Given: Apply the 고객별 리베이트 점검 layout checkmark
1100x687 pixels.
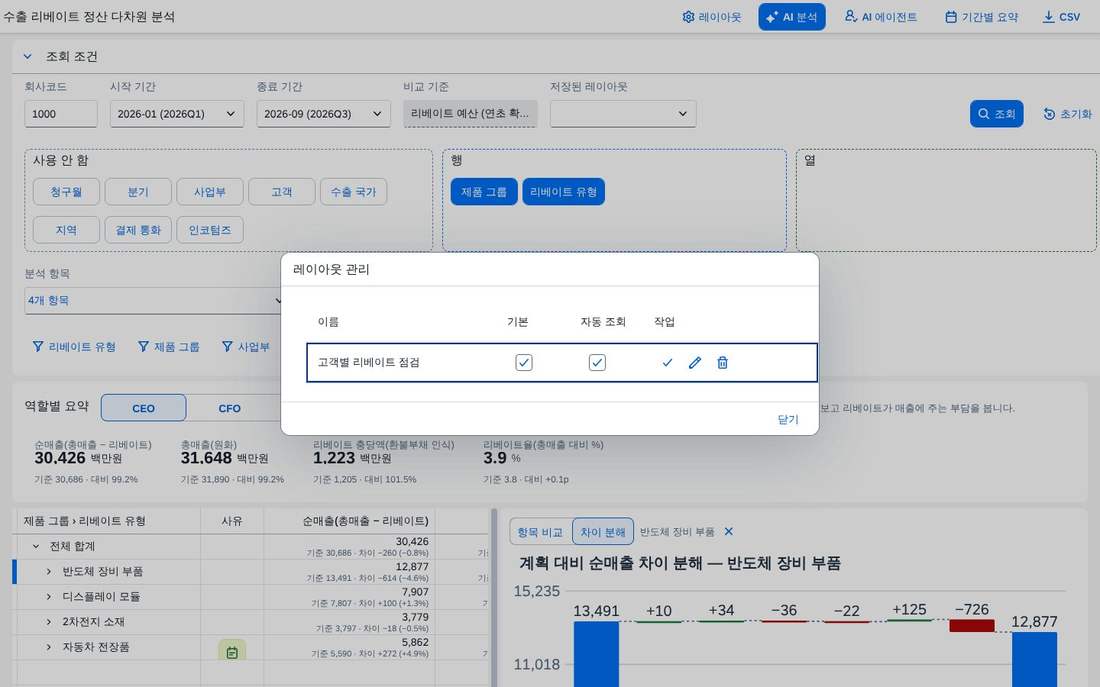Looking at the screenshot, I should pos(667,363).
